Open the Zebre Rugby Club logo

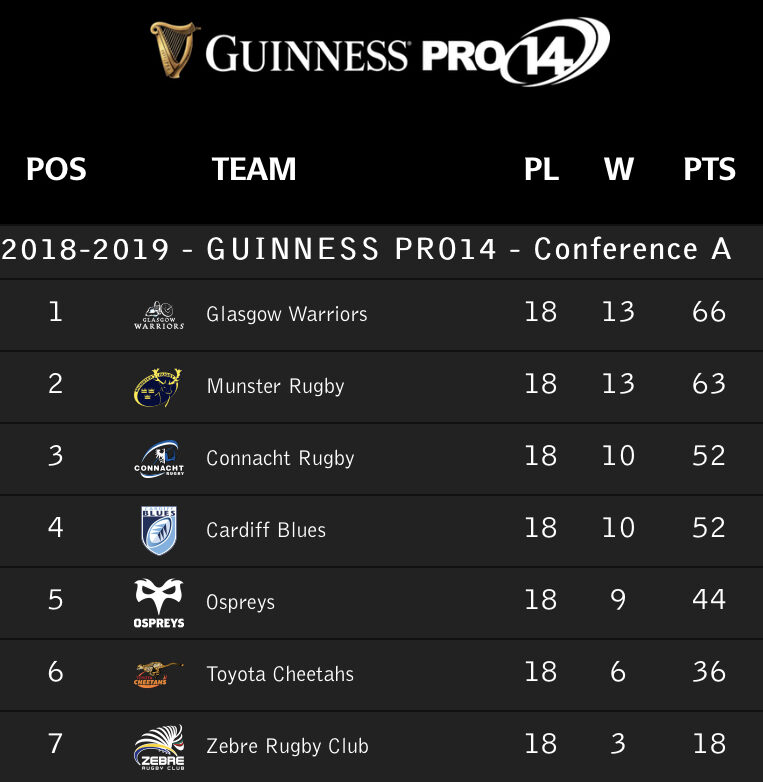click(159, 746)
